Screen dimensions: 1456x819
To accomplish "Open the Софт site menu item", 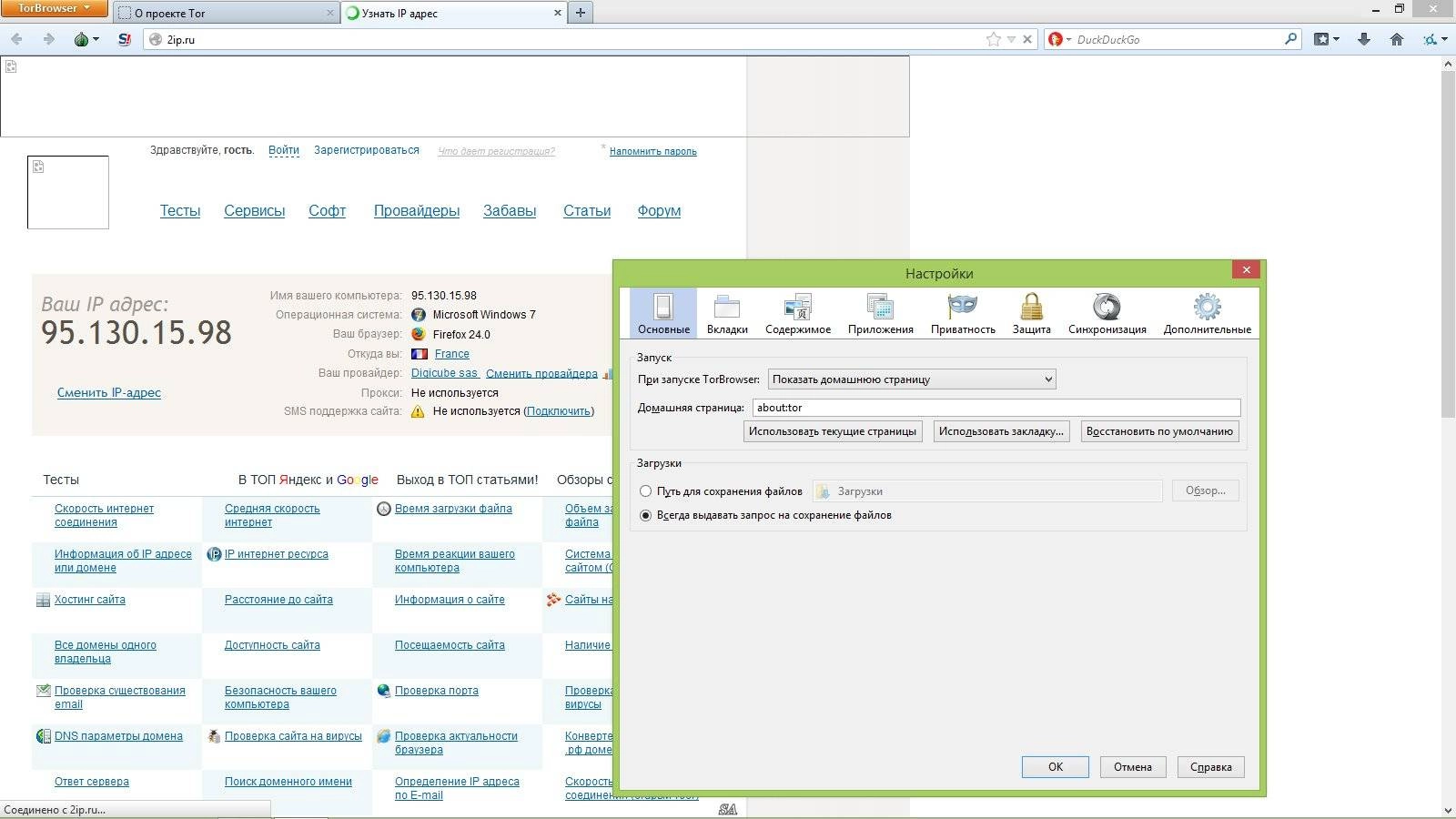I will pos(327,210).
